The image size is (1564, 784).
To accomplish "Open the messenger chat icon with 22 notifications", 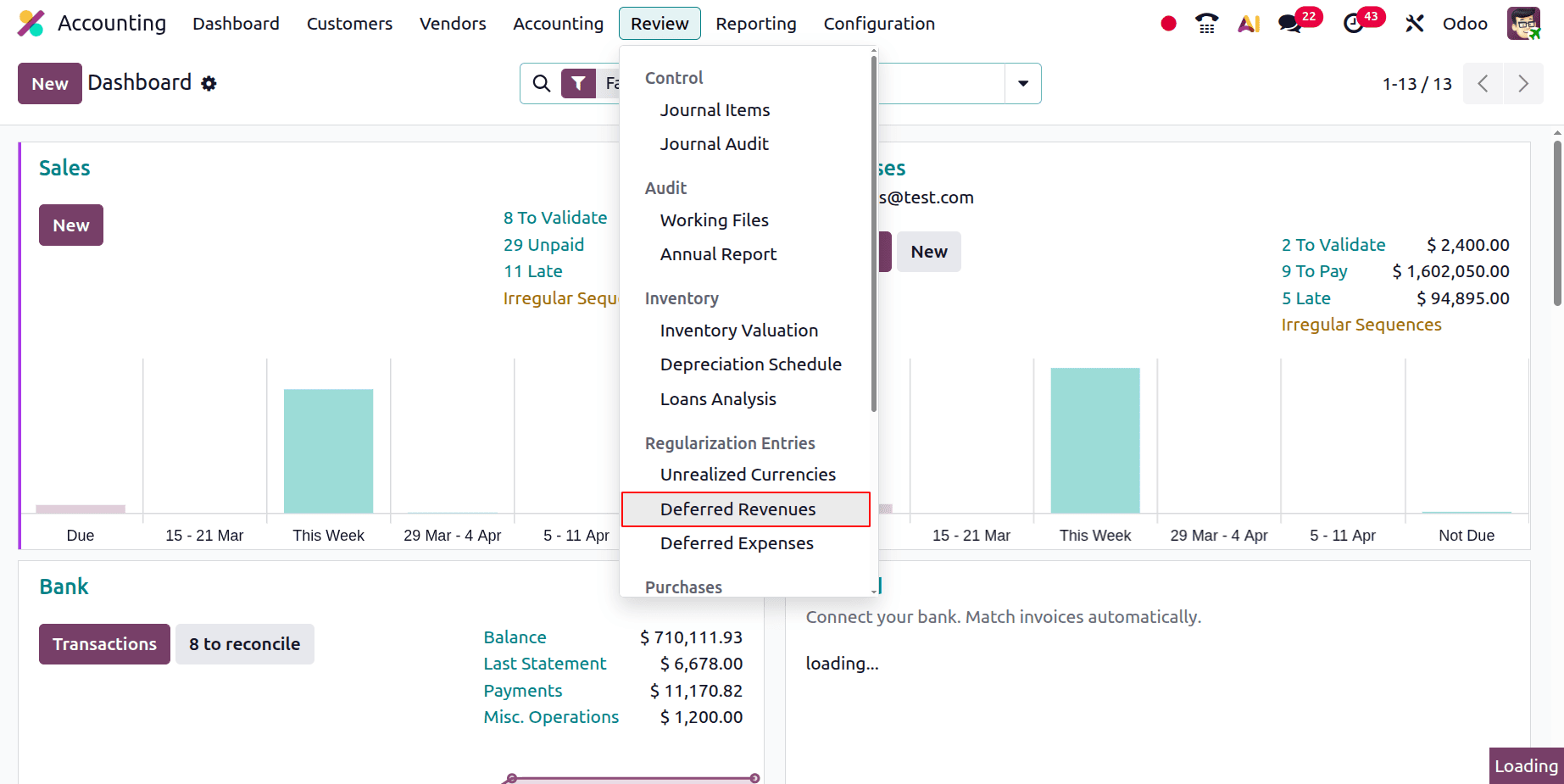I will [1290, 25].
